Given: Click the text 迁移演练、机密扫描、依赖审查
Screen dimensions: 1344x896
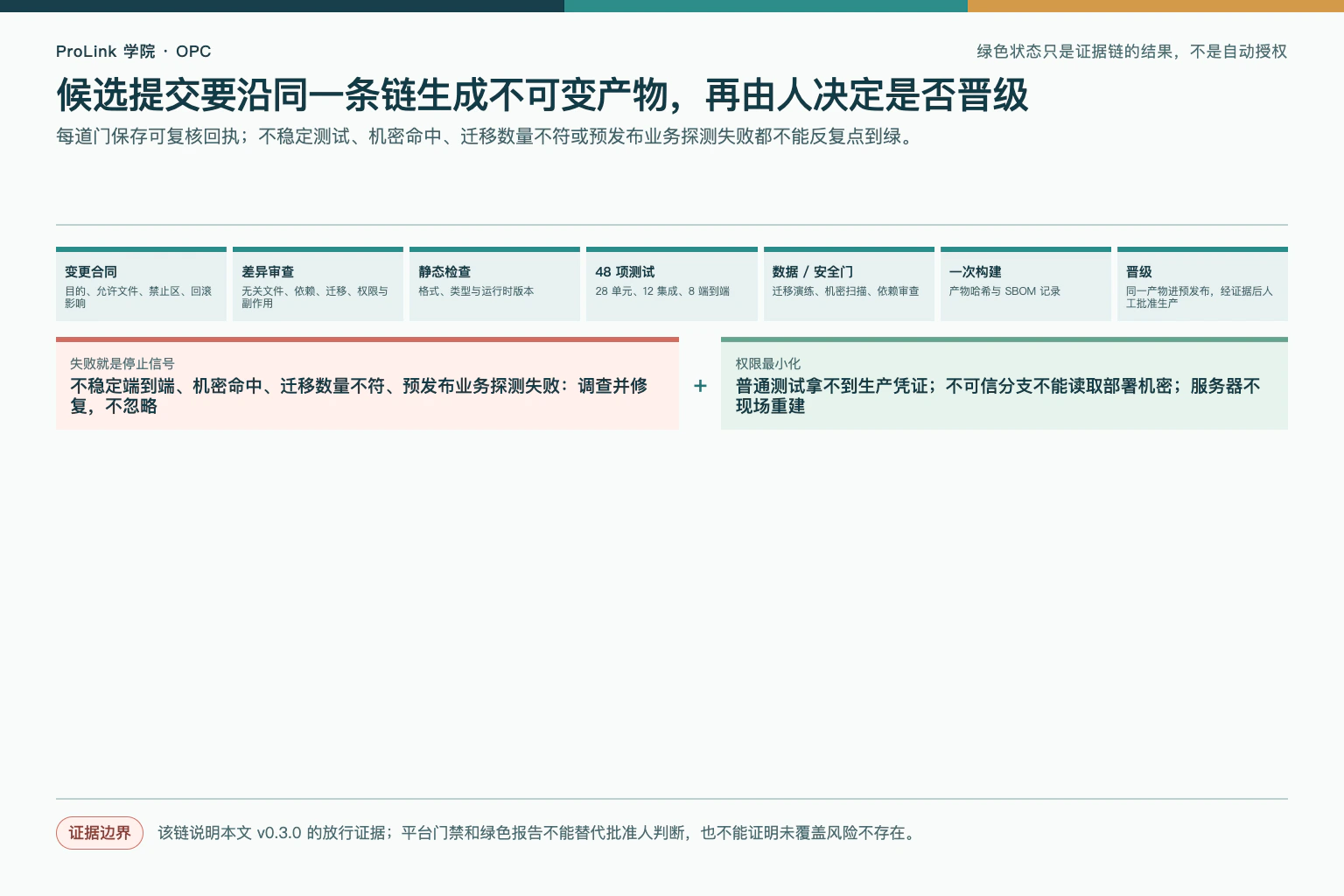Looking at the screenshot, I should click(846, 291).
